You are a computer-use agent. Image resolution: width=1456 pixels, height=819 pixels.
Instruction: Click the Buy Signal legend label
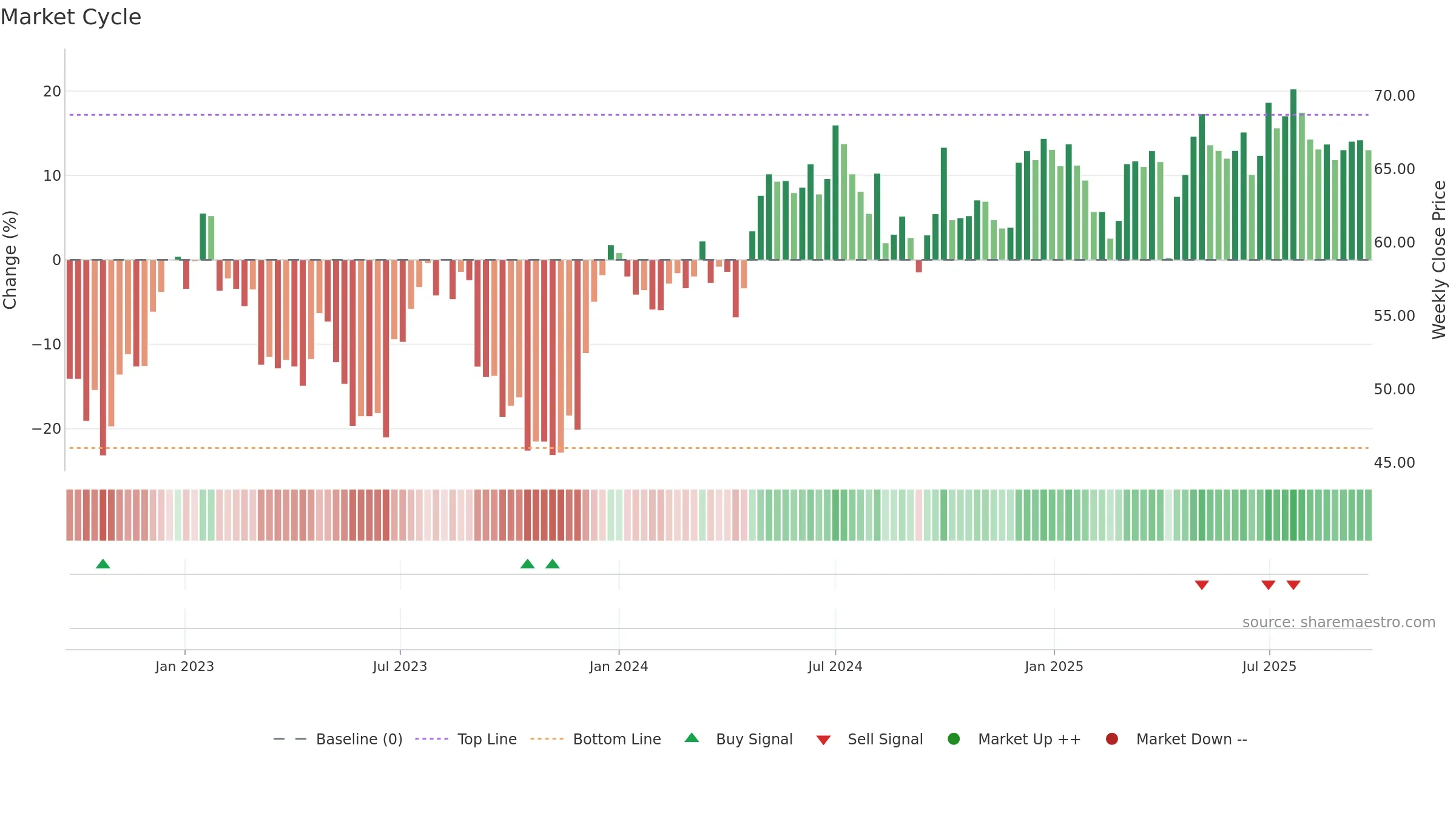[x=754, y=739]
